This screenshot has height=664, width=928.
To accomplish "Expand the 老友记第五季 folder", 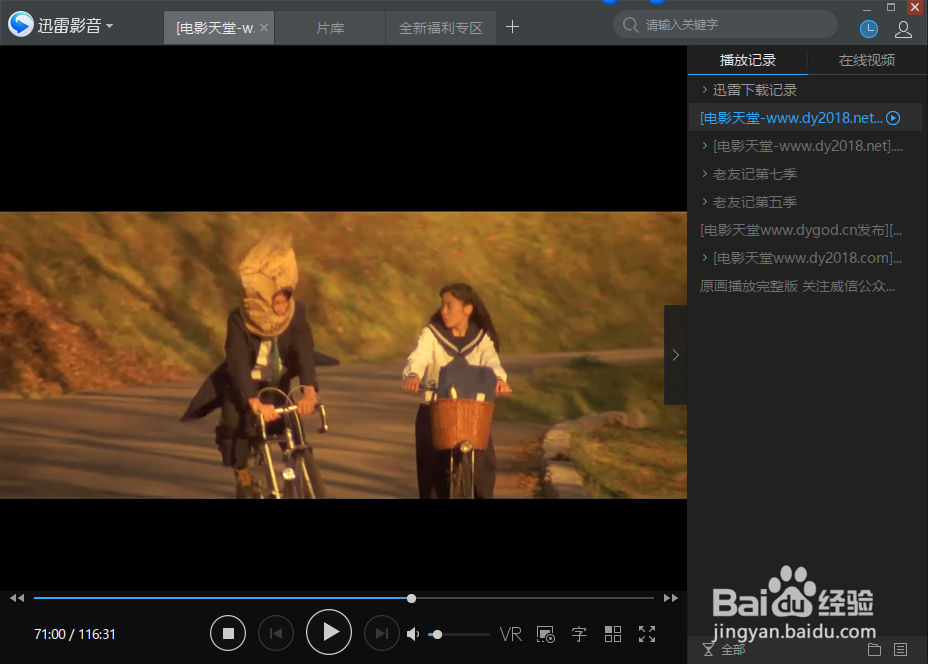I will coord(704,202).
